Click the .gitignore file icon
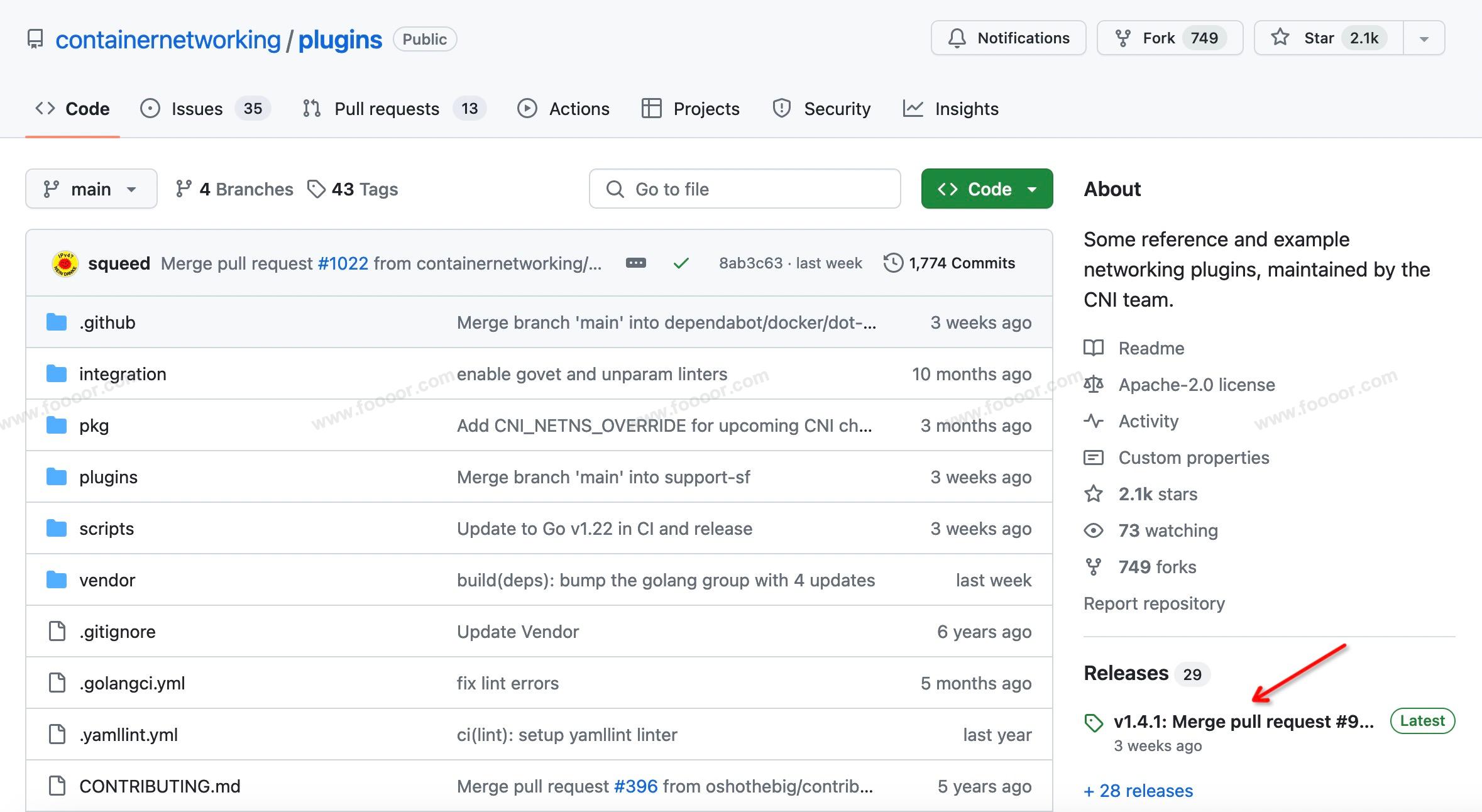This screenshot has width=1482, height=812. click(x=57, y=631)
